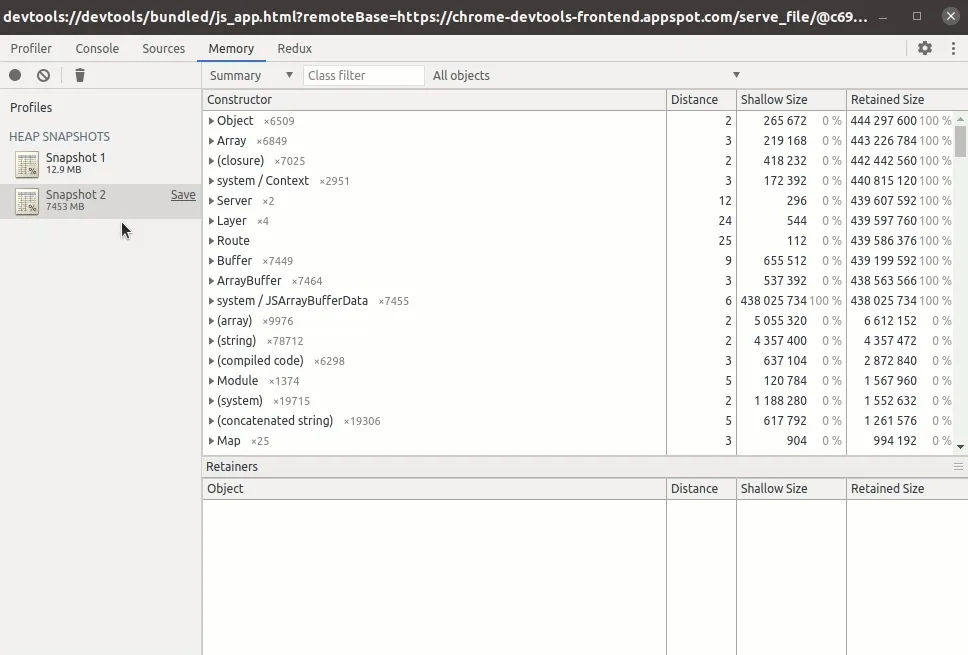Expand the Buffer constructor row

211,261
